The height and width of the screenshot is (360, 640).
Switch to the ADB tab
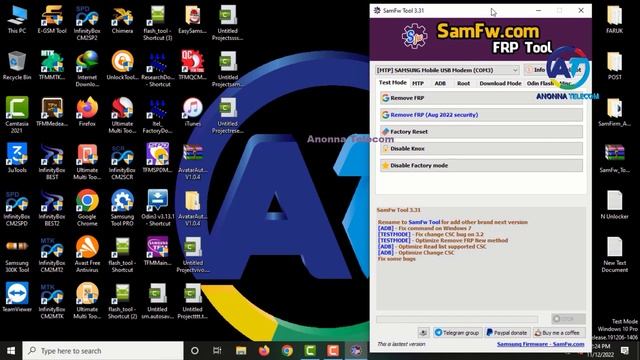coord(440,83)
